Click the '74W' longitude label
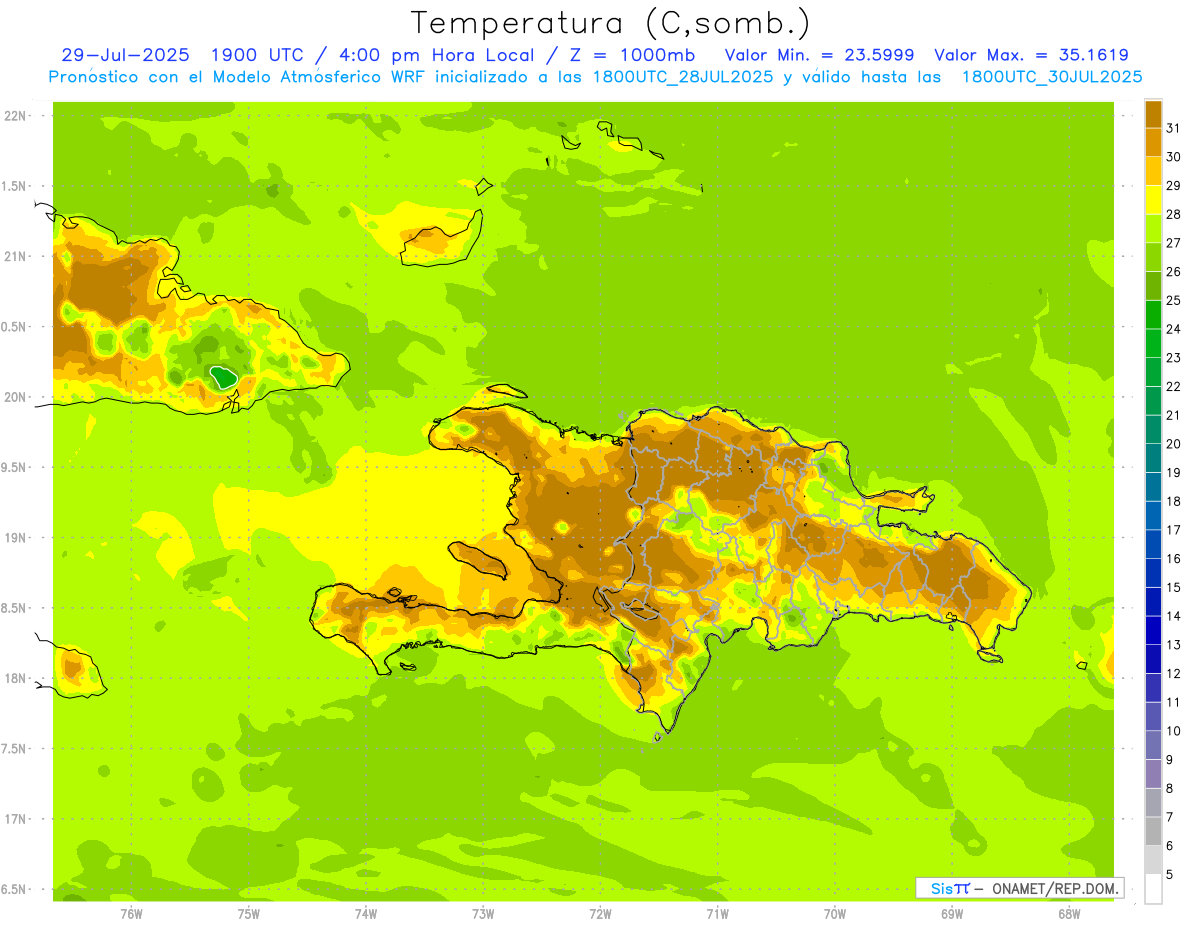 coord(366,914)
